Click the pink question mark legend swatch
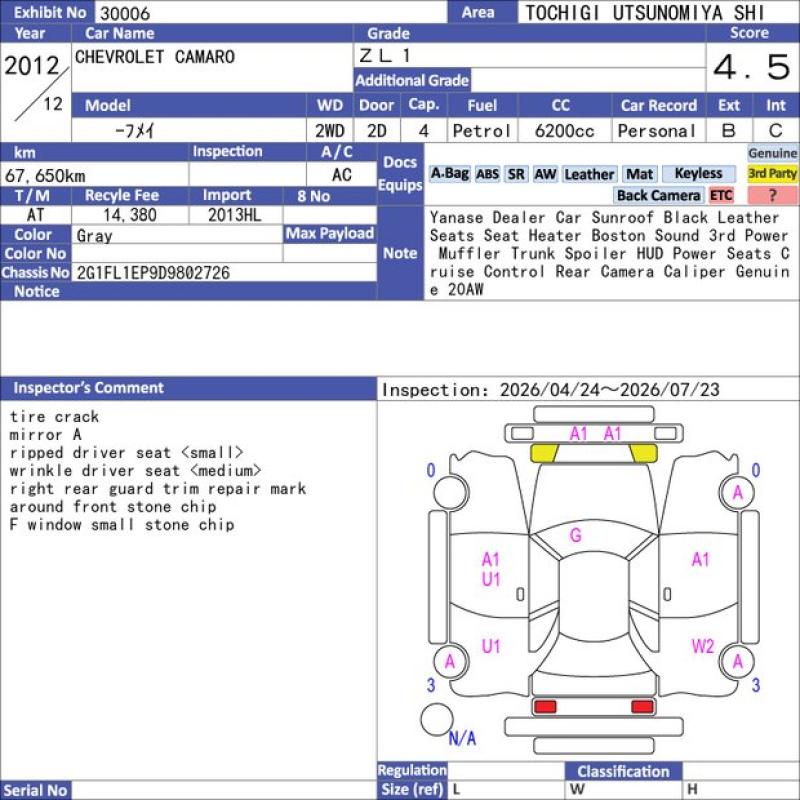This screenshot has height=800, width=800. tap(772, 195)
